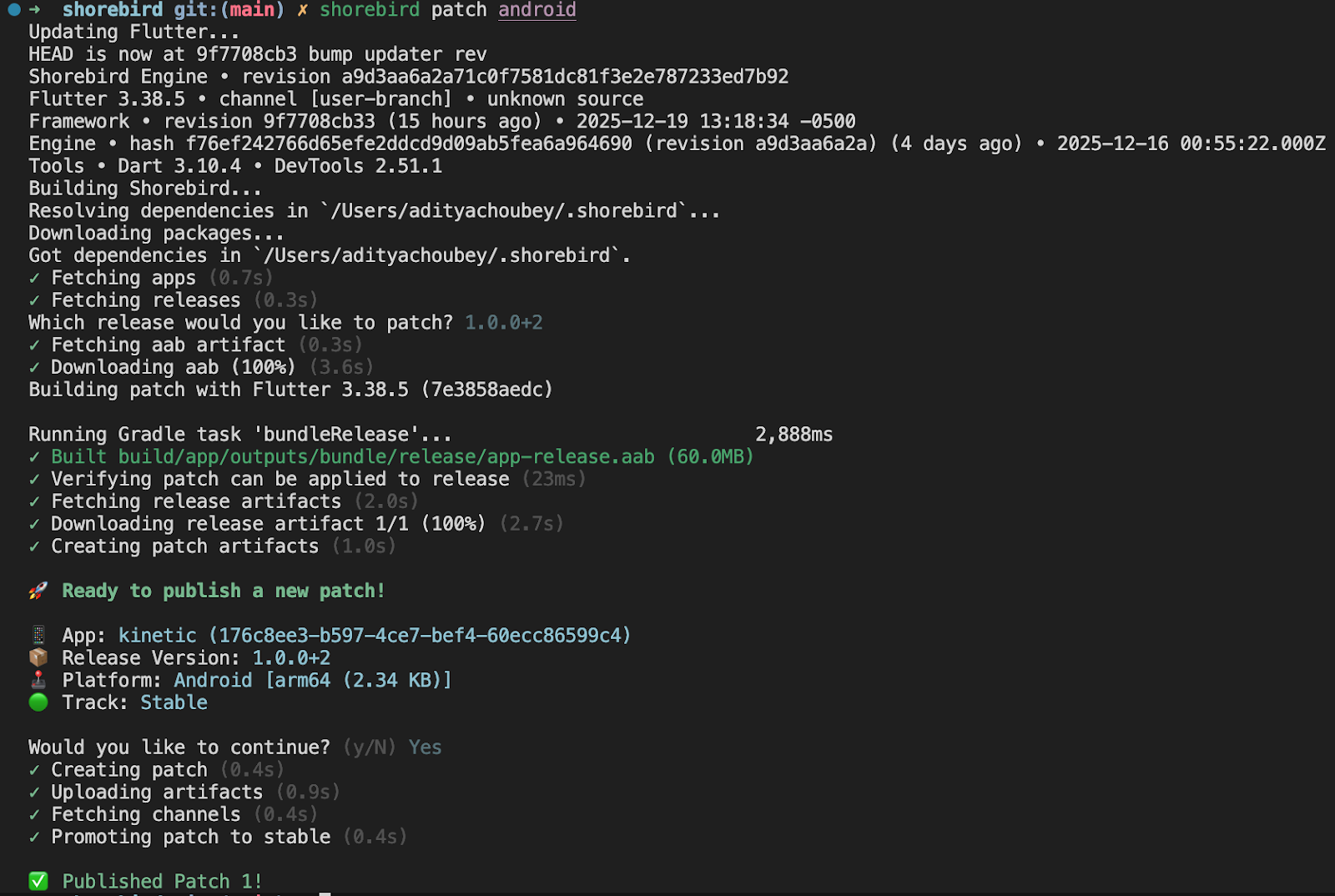Click the 'Fetching channels' line

[174, 814]
